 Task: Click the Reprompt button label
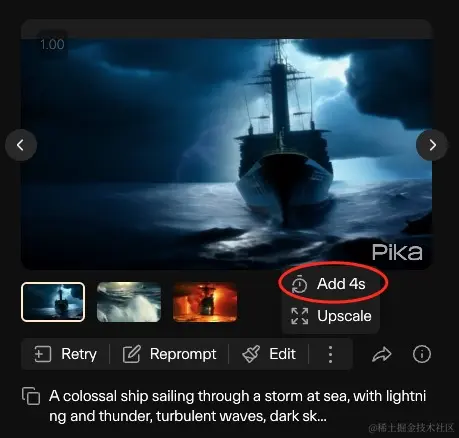(x=183, y=354)
